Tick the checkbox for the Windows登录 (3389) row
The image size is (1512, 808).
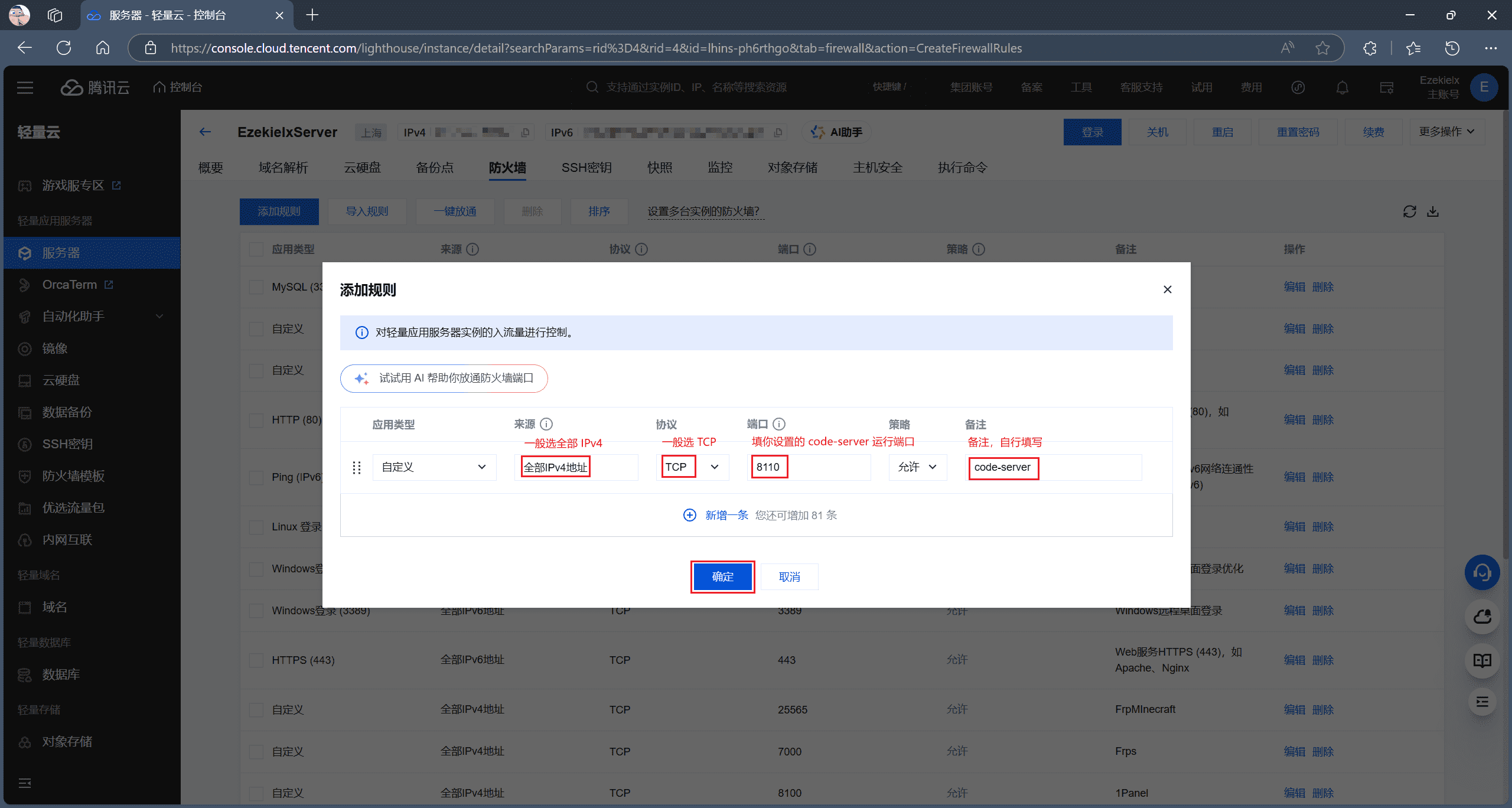[256, 611]
